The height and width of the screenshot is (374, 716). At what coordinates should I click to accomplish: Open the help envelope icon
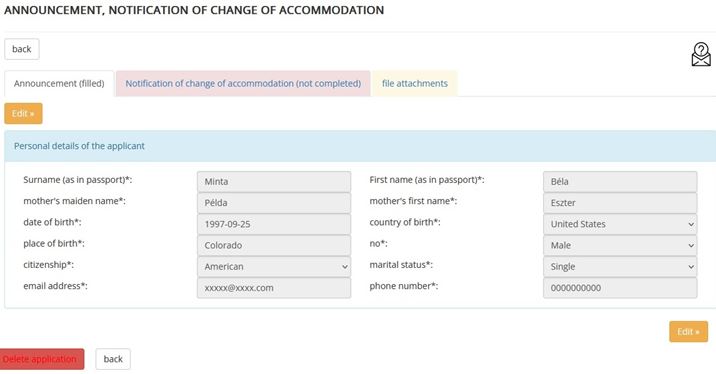[x=701, y=54]
